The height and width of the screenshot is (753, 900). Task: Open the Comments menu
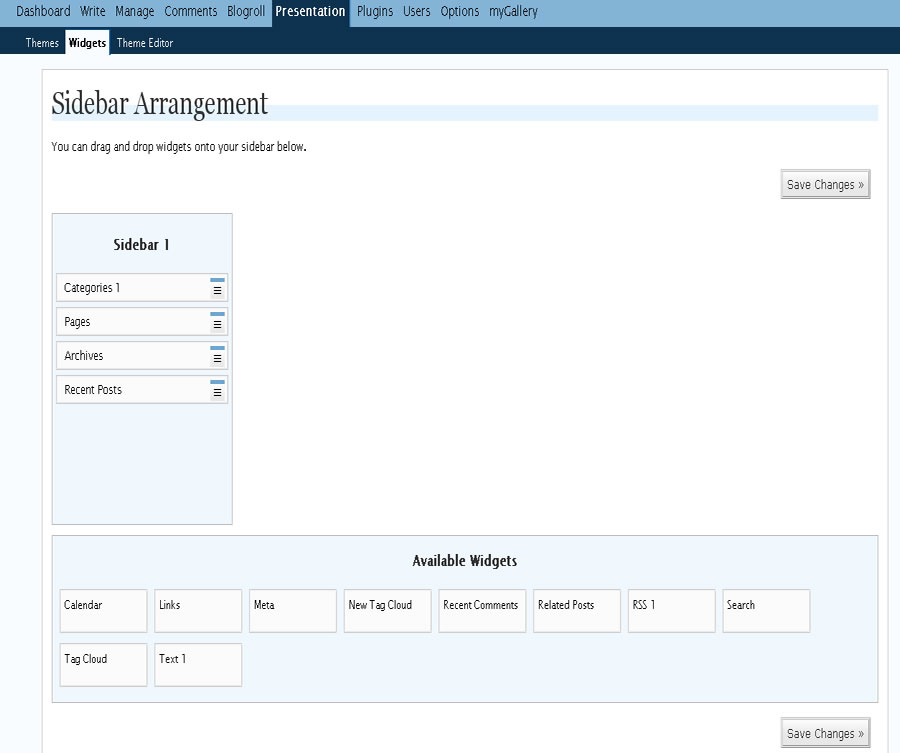(x=191, y=11)
